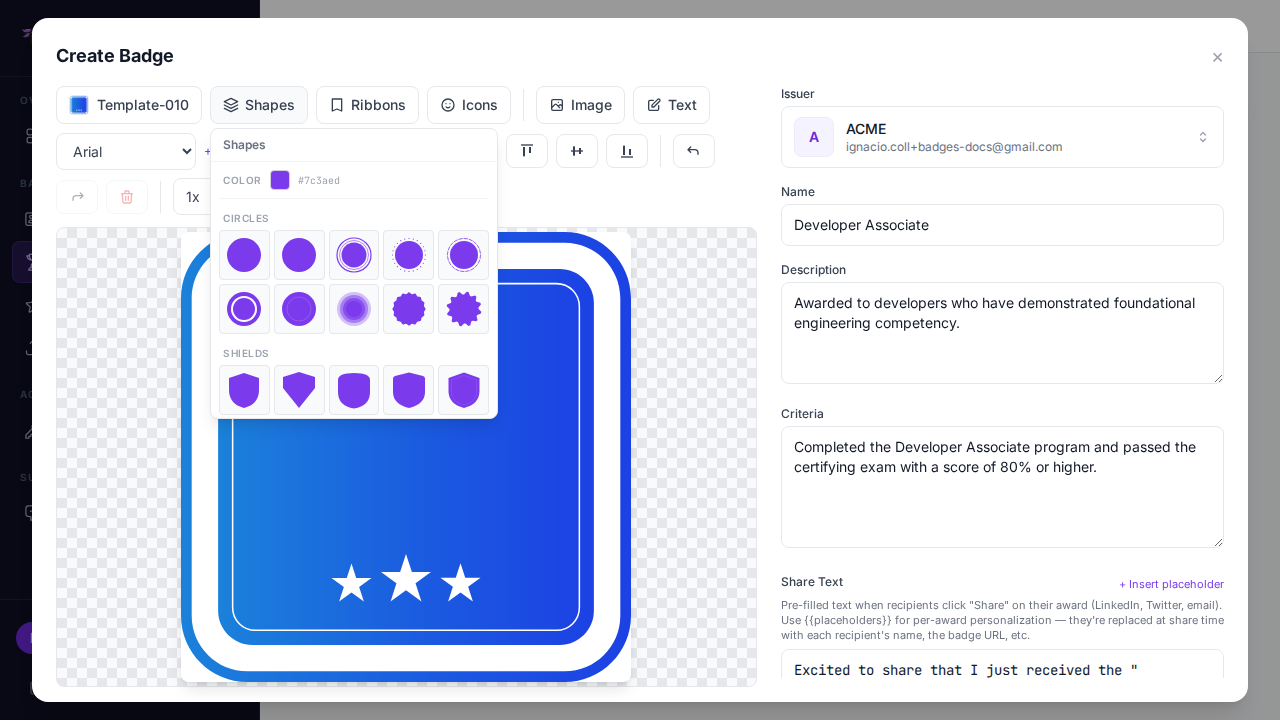1280x720 pixels.
Task: Click the Insert placeholder link
Action: pyautogui.click(x=1171, y=584)
